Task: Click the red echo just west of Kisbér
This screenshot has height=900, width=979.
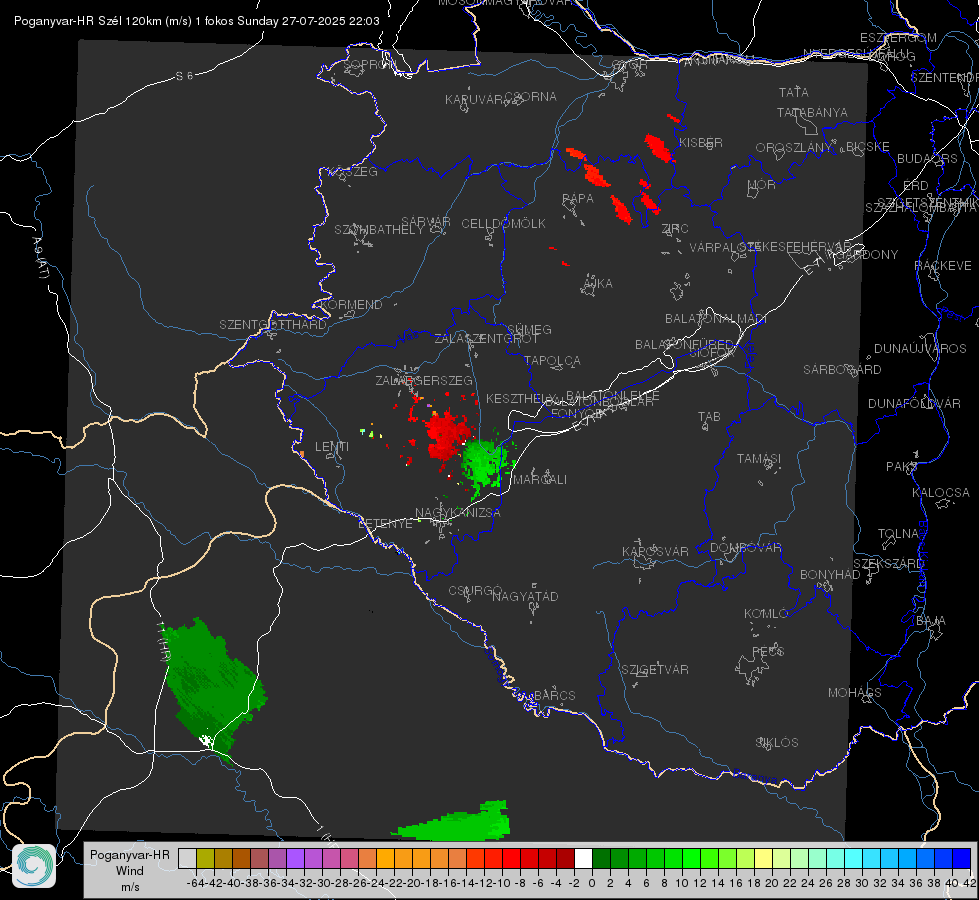Action: coord(657,147)
